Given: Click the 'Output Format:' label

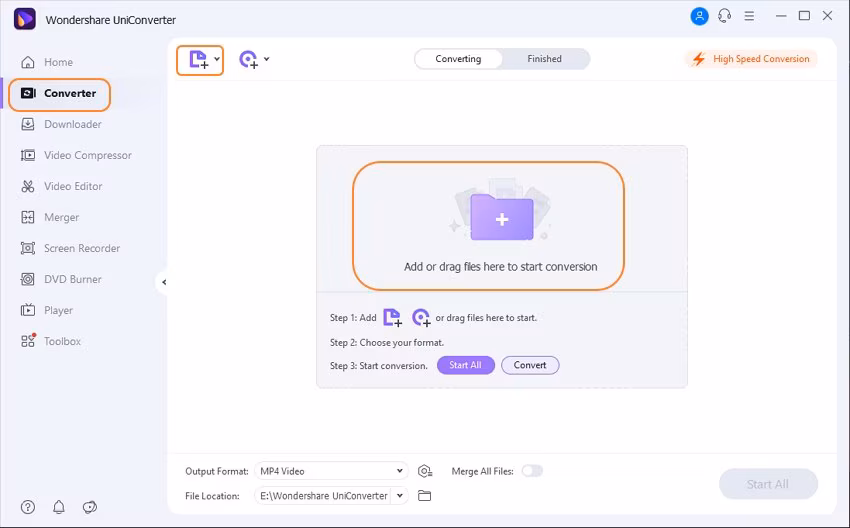Looking at the screenshot, I should (x=216, y=472).
